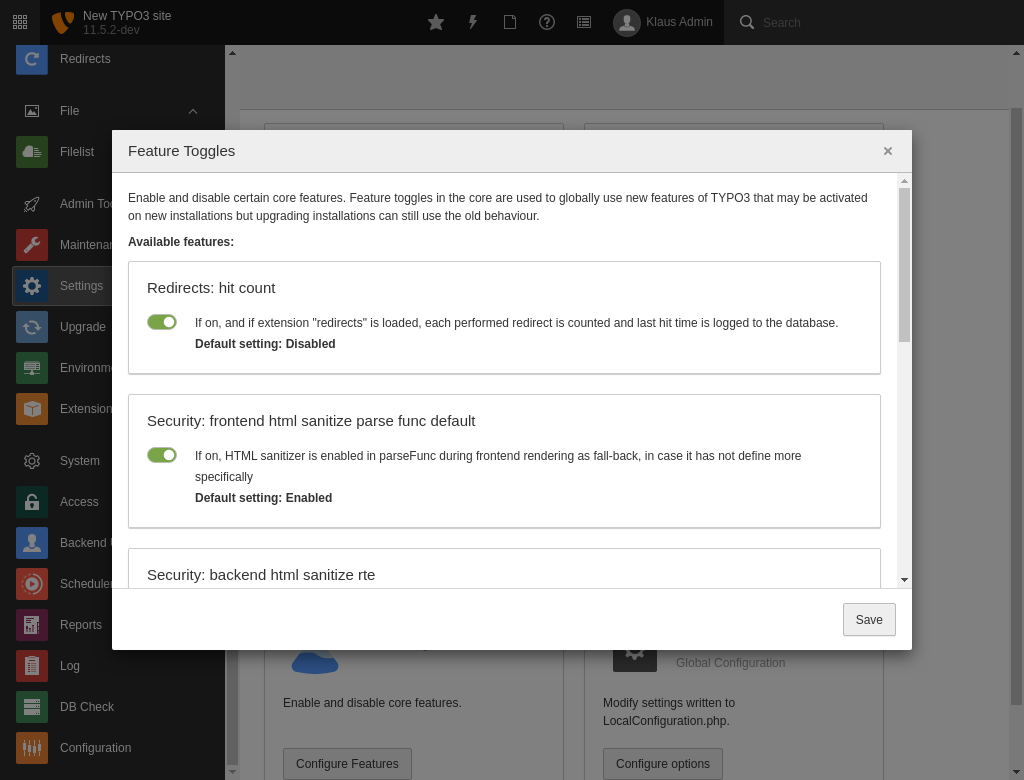Click 'Default setting: Disabled' text

click(x=265, y=344)
